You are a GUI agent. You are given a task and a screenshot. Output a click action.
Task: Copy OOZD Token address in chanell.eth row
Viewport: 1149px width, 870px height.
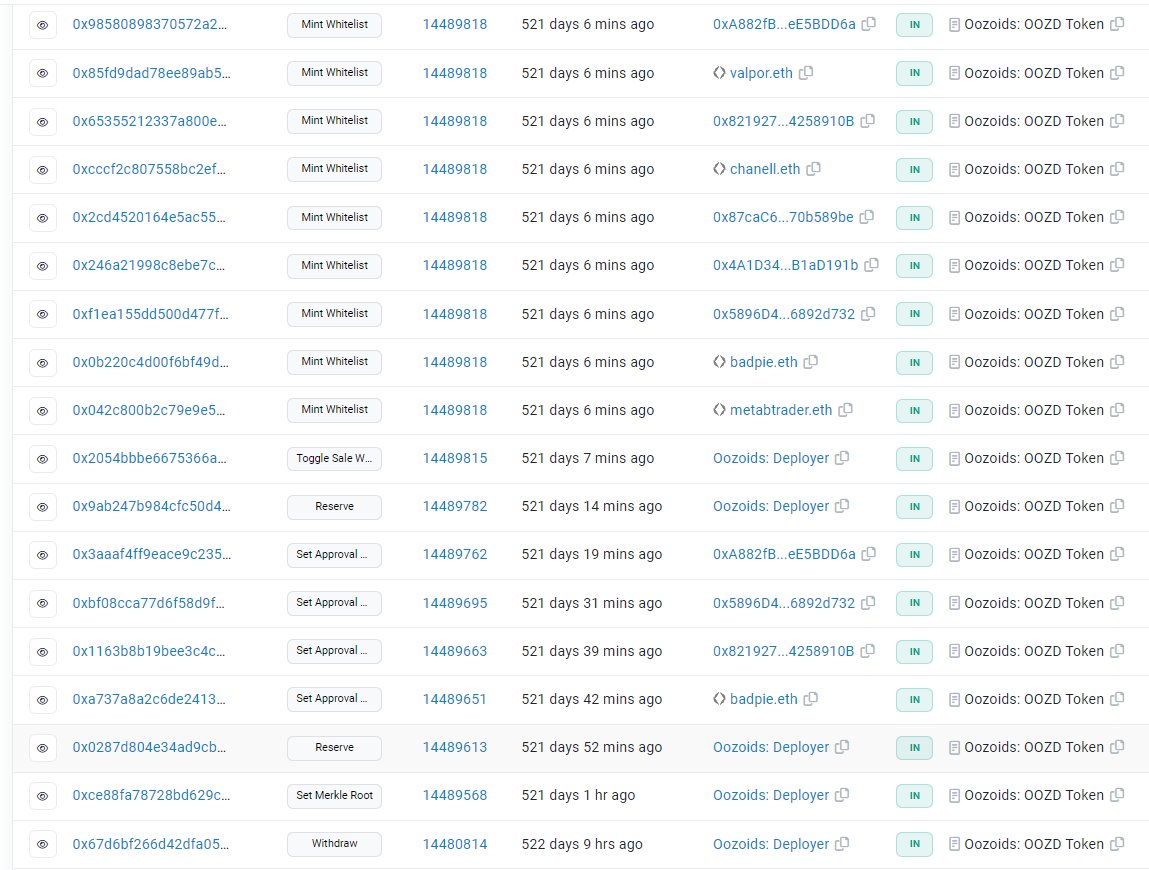(1117, 169)
